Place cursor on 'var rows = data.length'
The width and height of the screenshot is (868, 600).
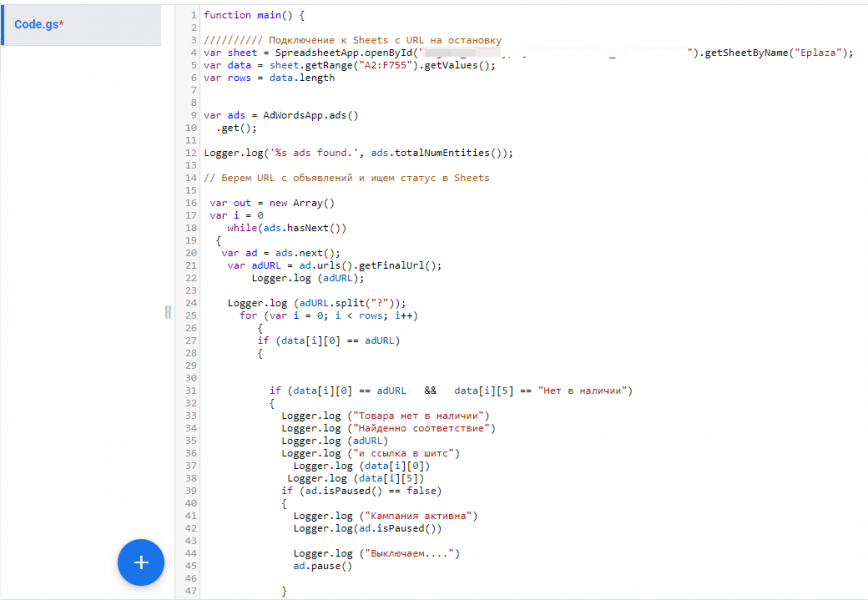tap(269, 78)
